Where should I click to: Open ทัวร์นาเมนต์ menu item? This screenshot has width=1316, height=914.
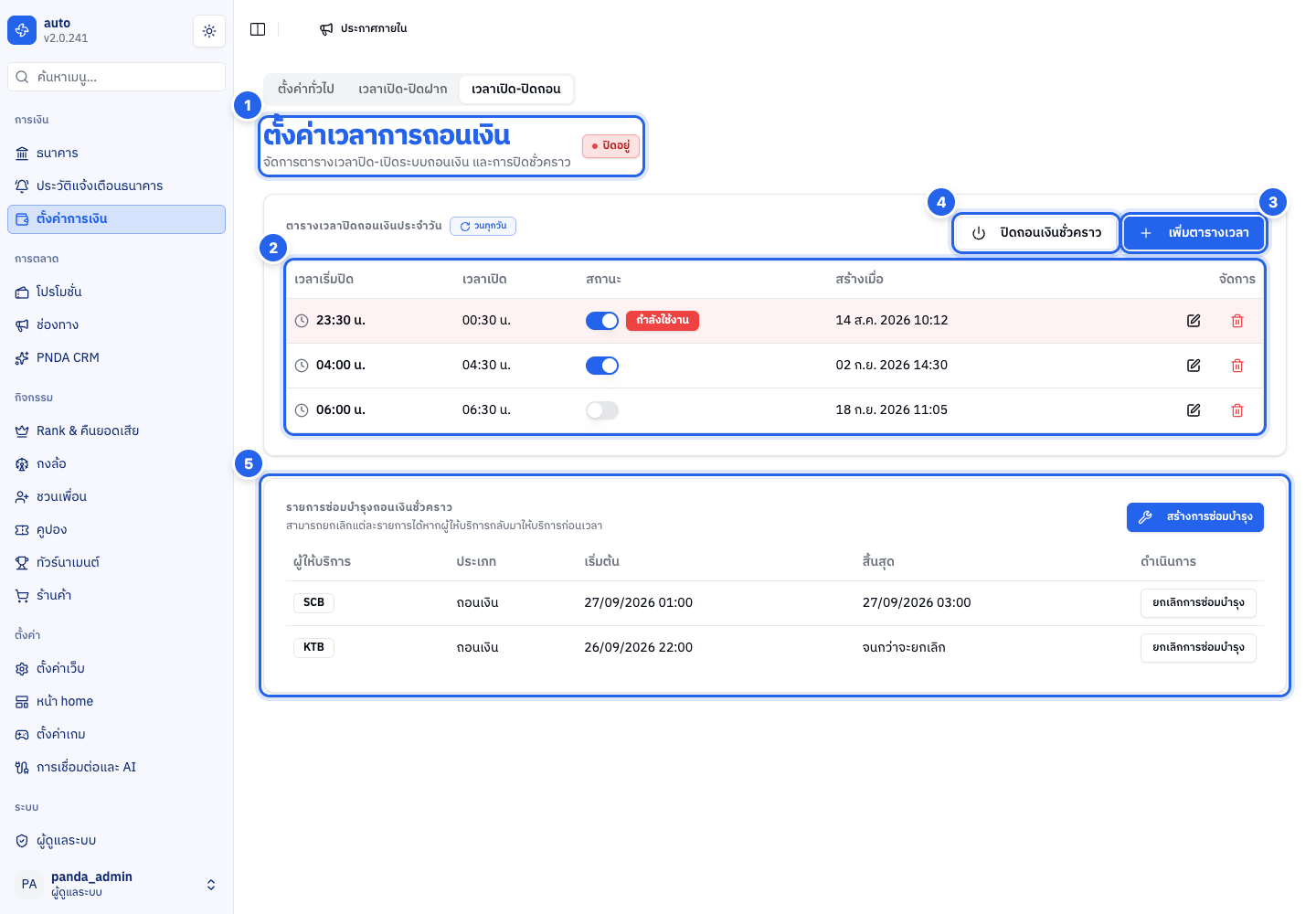pyautogui.click(x=116, y=563)
